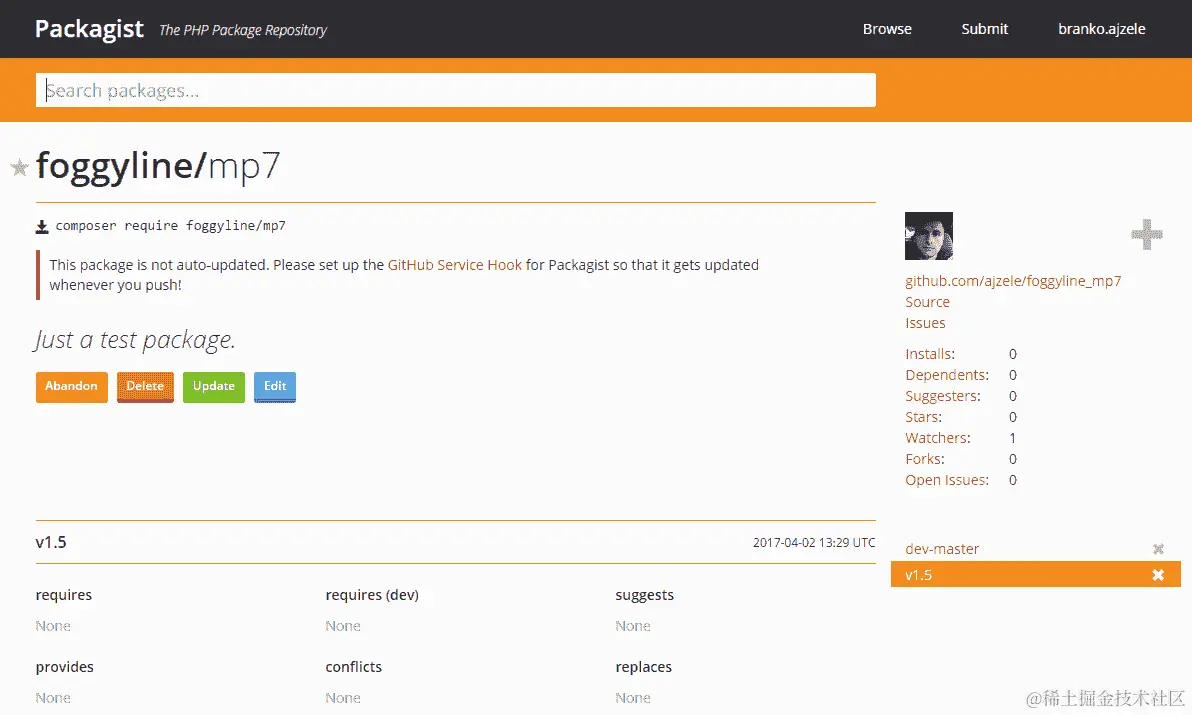
Task: Click the Installs label
Action: pyautogui.click(x=930, y=354)
